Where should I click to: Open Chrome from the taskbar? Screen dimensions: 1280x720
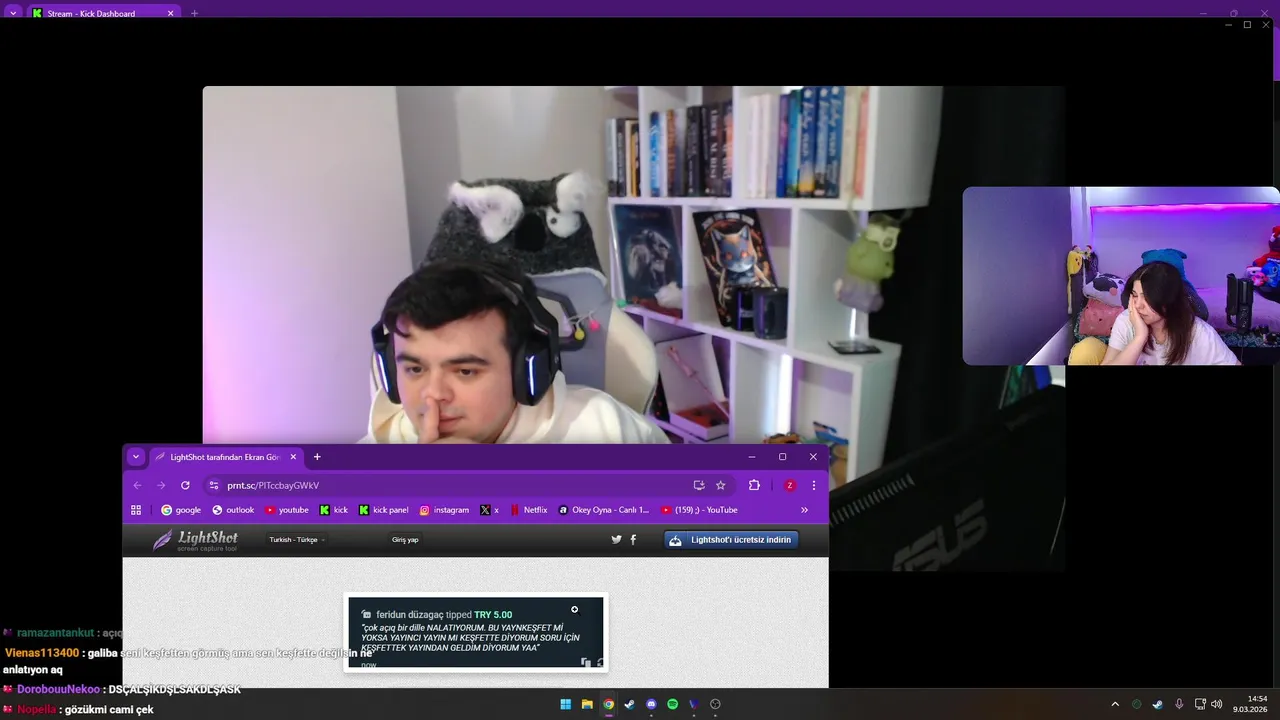[609, 704]
